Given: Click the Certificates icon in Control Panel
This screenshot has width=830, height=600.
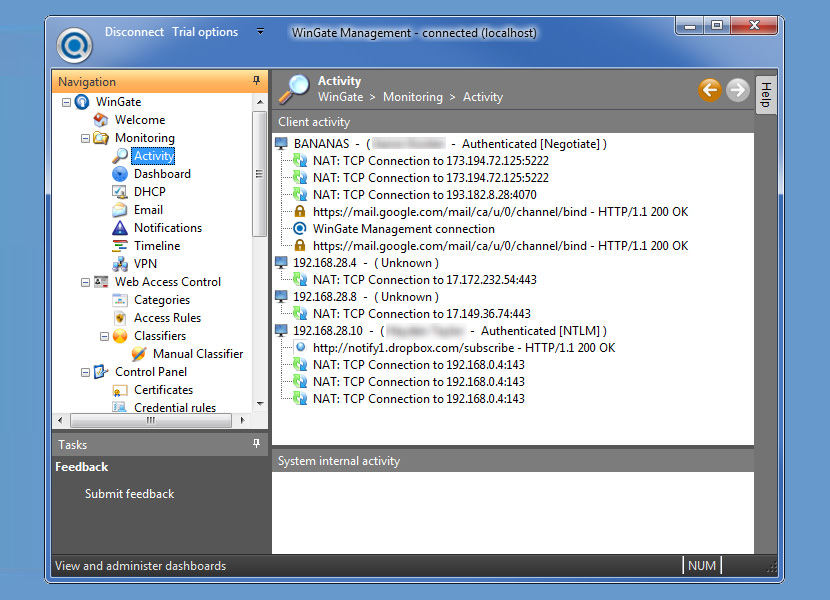Looking at the screenshot, I should [122, 389].
